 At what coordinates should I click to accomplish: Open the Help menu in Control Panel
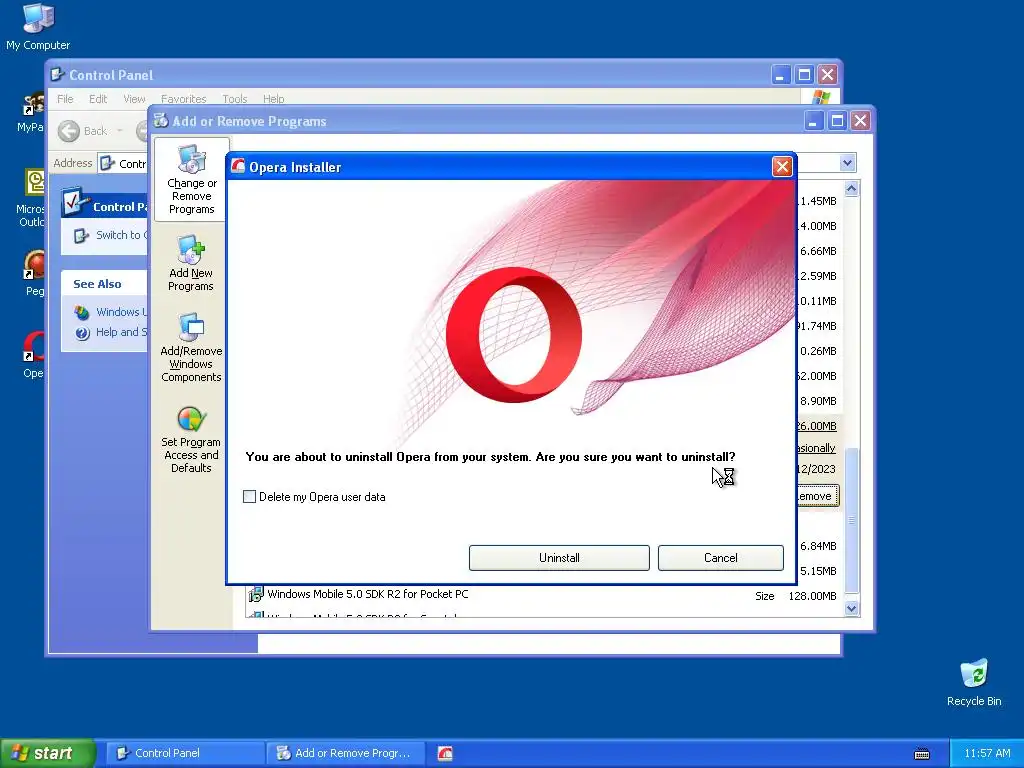(274, 99)
